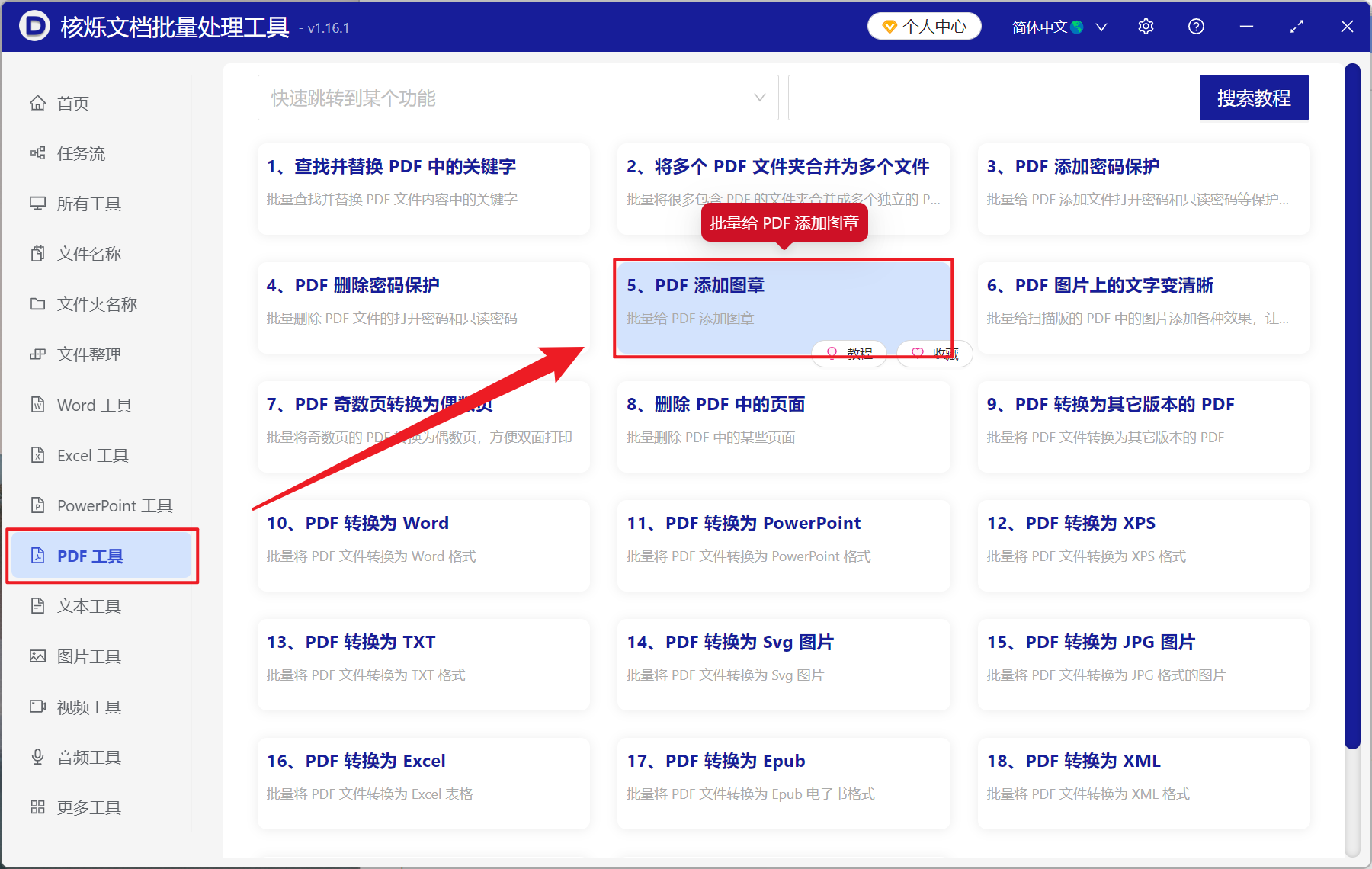Favorite PDF 添加图章 via 收藏 button

[933, 353]
